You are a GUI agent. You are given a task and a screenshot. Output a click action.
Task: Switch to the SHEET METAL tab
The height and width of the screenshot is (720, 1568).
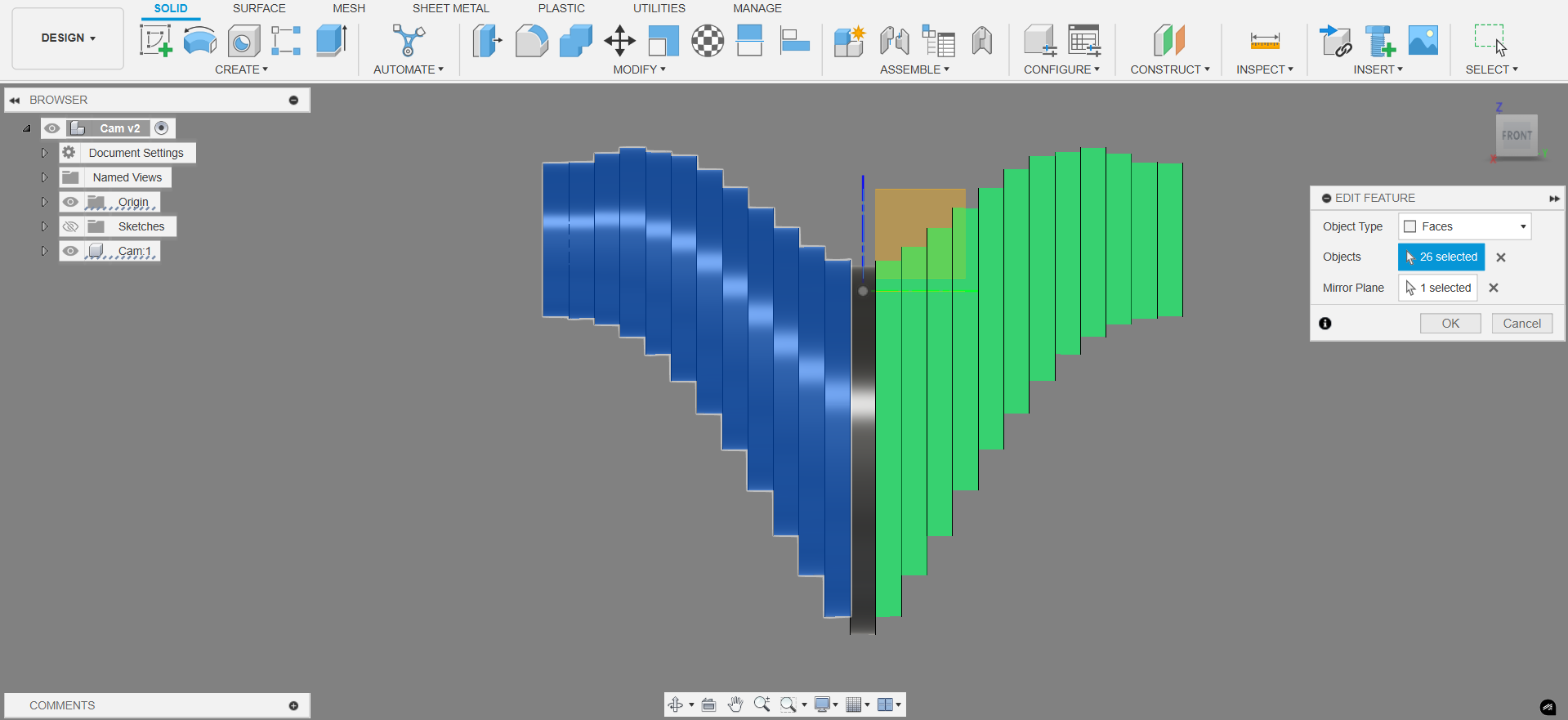450,8
